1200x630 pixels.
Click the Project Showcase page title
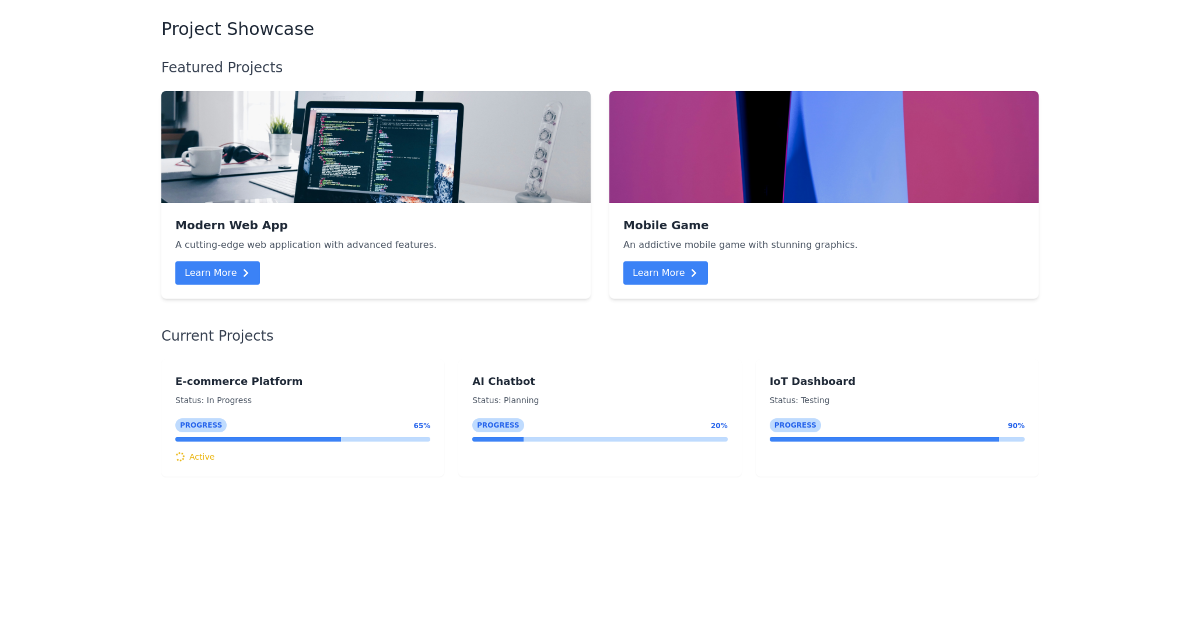pyautogui.click(x=237, y=29)
